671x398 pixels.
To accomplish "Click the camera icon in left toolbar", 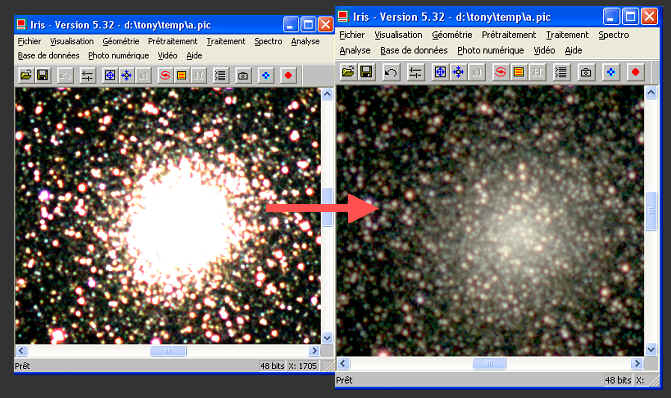I will point(243,76).
